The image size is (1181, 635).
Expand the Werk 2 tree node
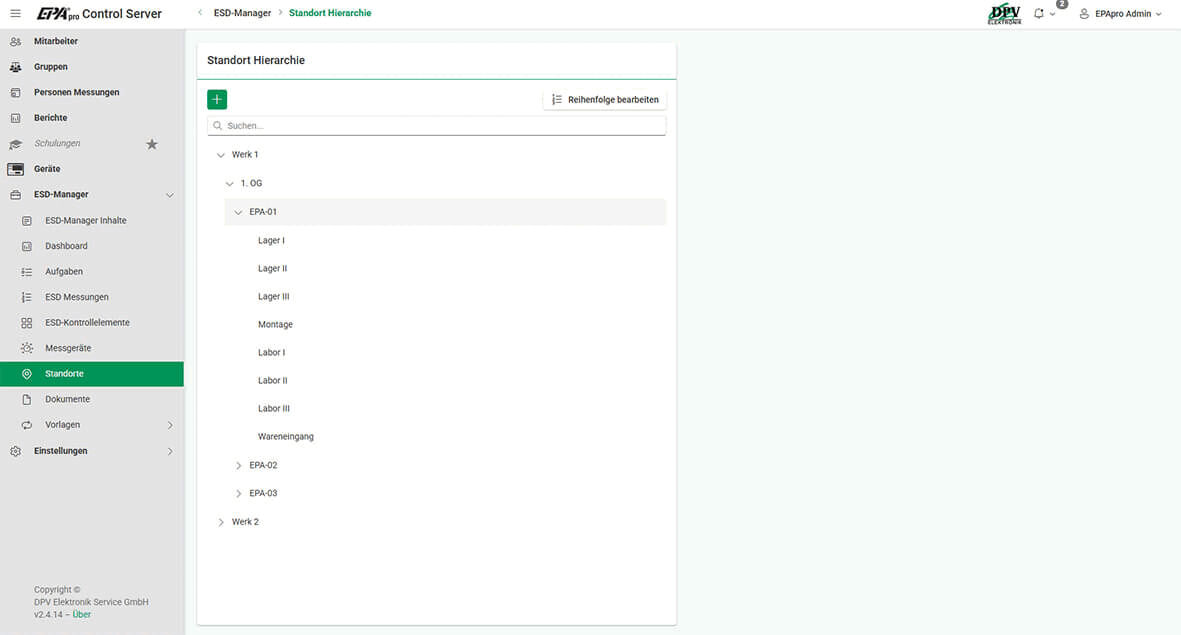(221, 522)
